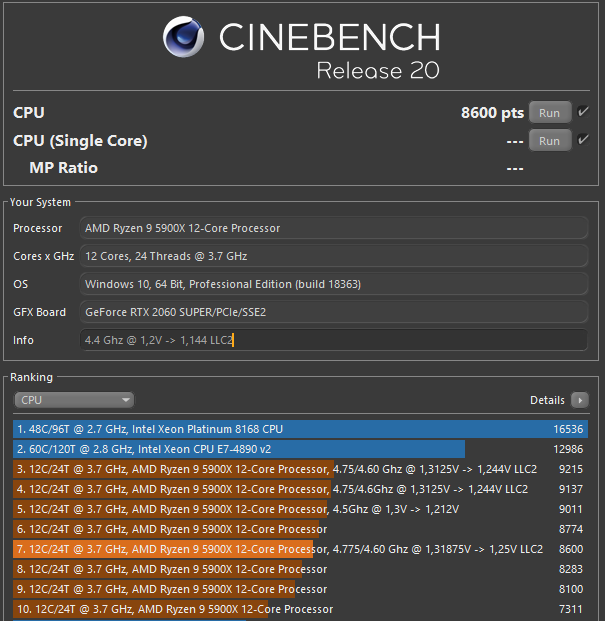Select ranking row 6 scoring 8774

coord(300,529)
